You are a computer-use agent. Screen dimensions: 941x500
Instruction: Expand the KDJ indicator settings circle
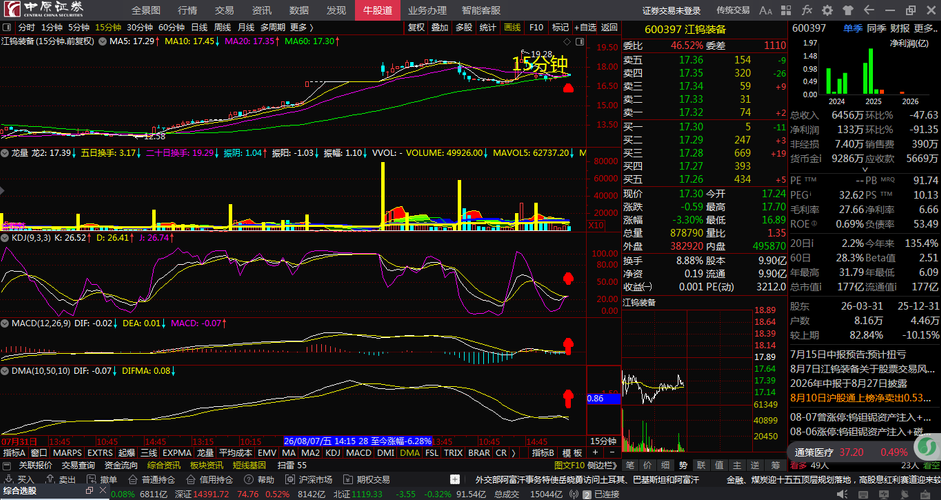click(5, 238)
